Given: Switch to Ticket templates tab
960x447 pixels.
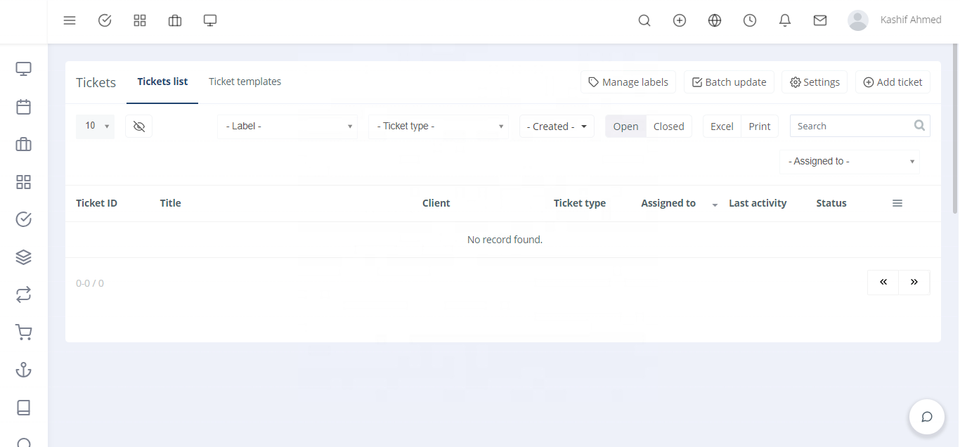Looking at the screenshot, I should click(x=245, y=82).
